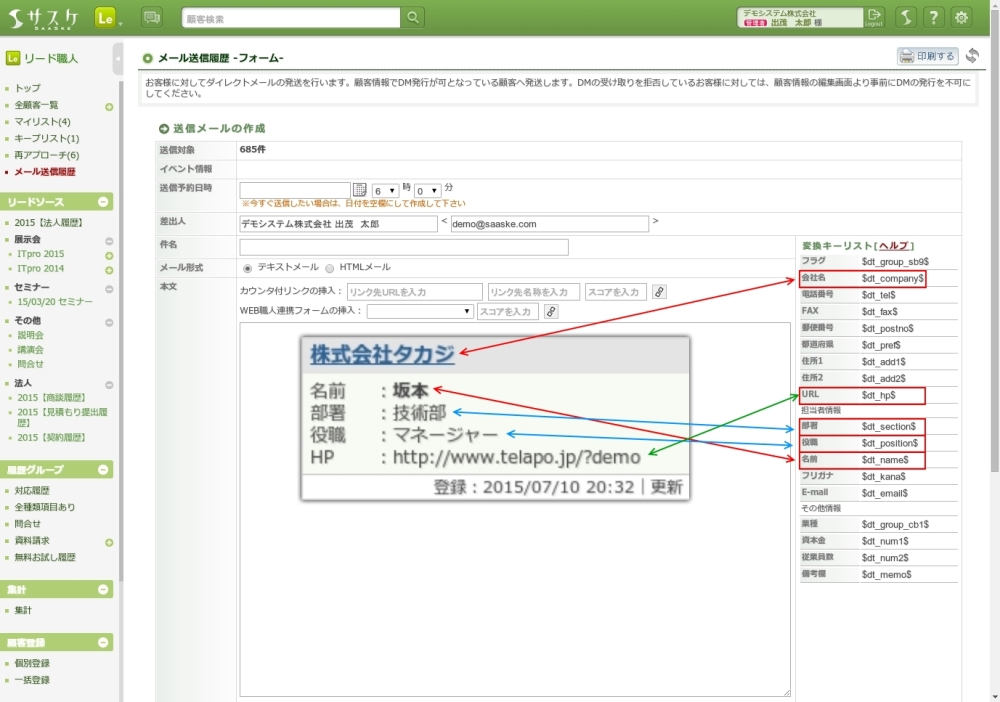The width and height of the screenshot is (1000, 702).
Task: Click the Saaske logo in the header
Action: coord(43,18)
